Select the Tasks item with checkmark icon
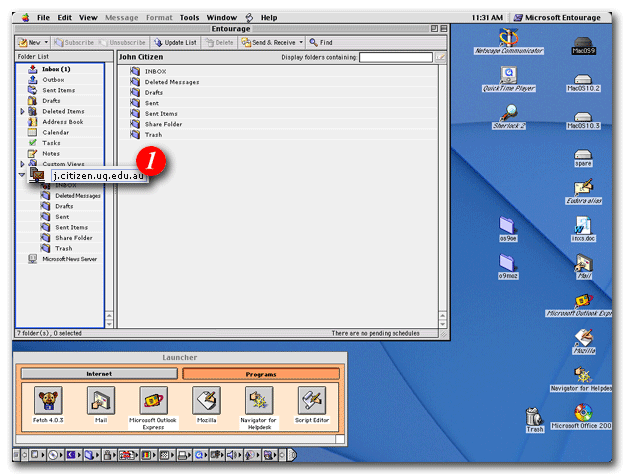The image size is (625, 475). pyautogui.click(x=50, y=143)
